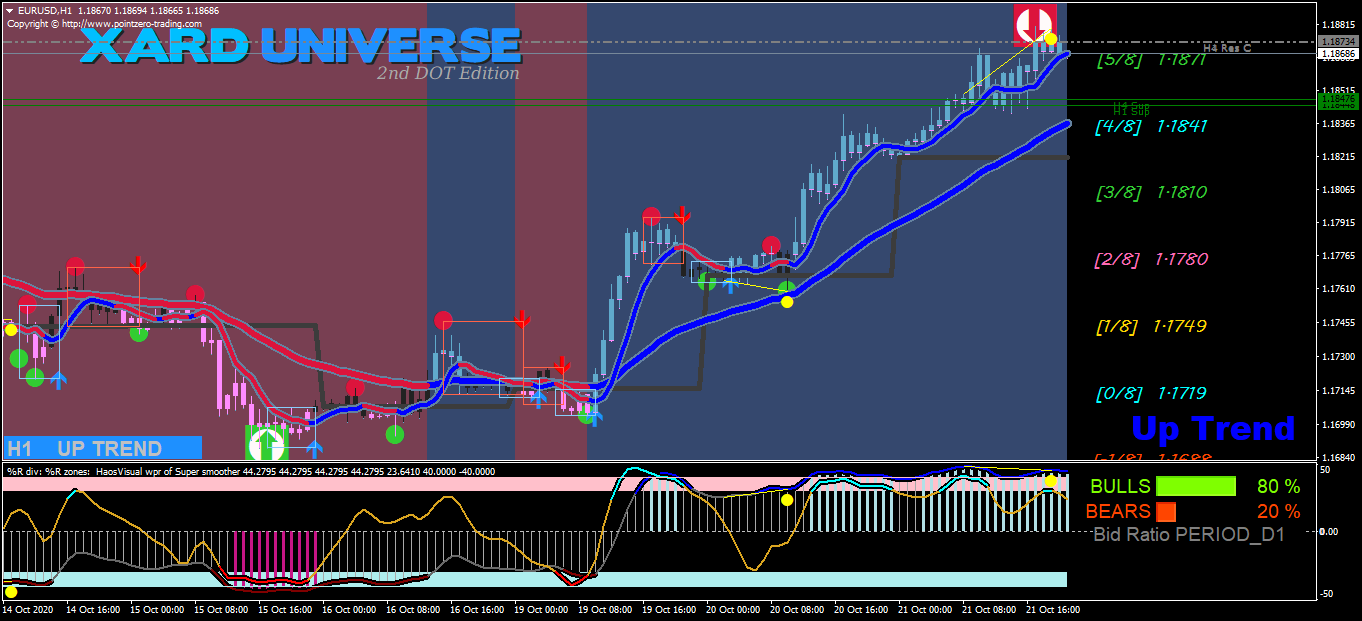Click the large blue Up Trend text

pyautogui.click(x=1213, y=428)
